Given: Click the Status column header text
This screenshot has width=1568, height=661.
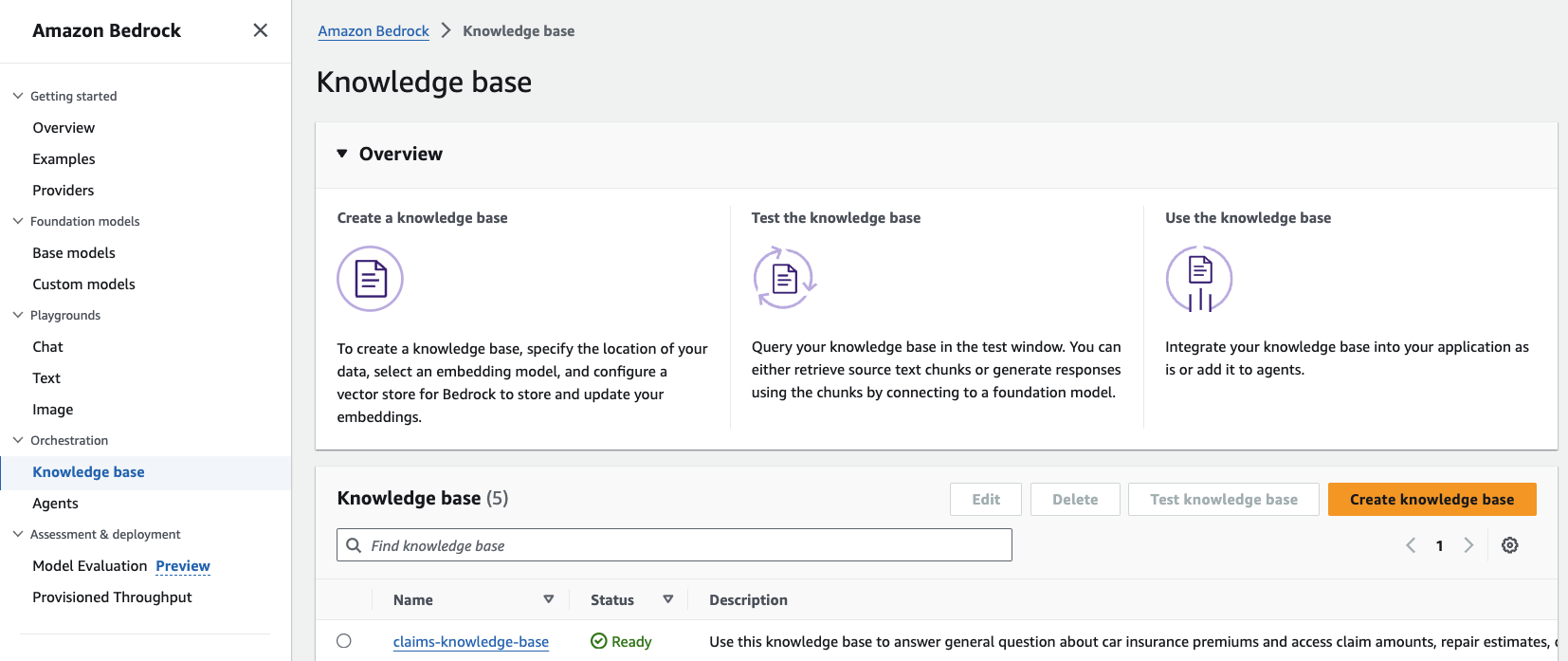Looking at the screenshot, I should click(x=612, y=599).
